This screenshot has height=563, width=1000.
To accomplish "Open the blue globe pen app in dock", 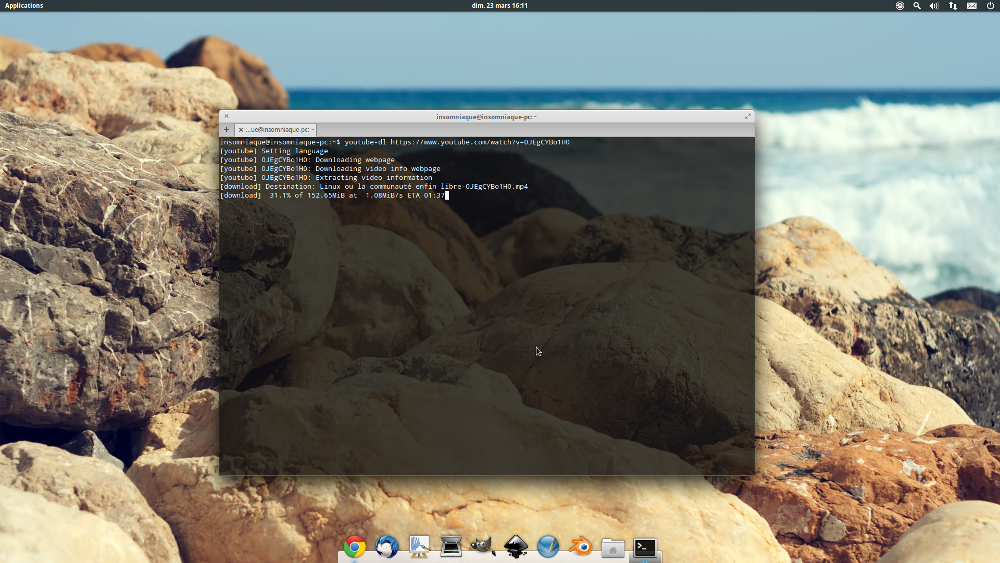I will (x=548, y=547).
